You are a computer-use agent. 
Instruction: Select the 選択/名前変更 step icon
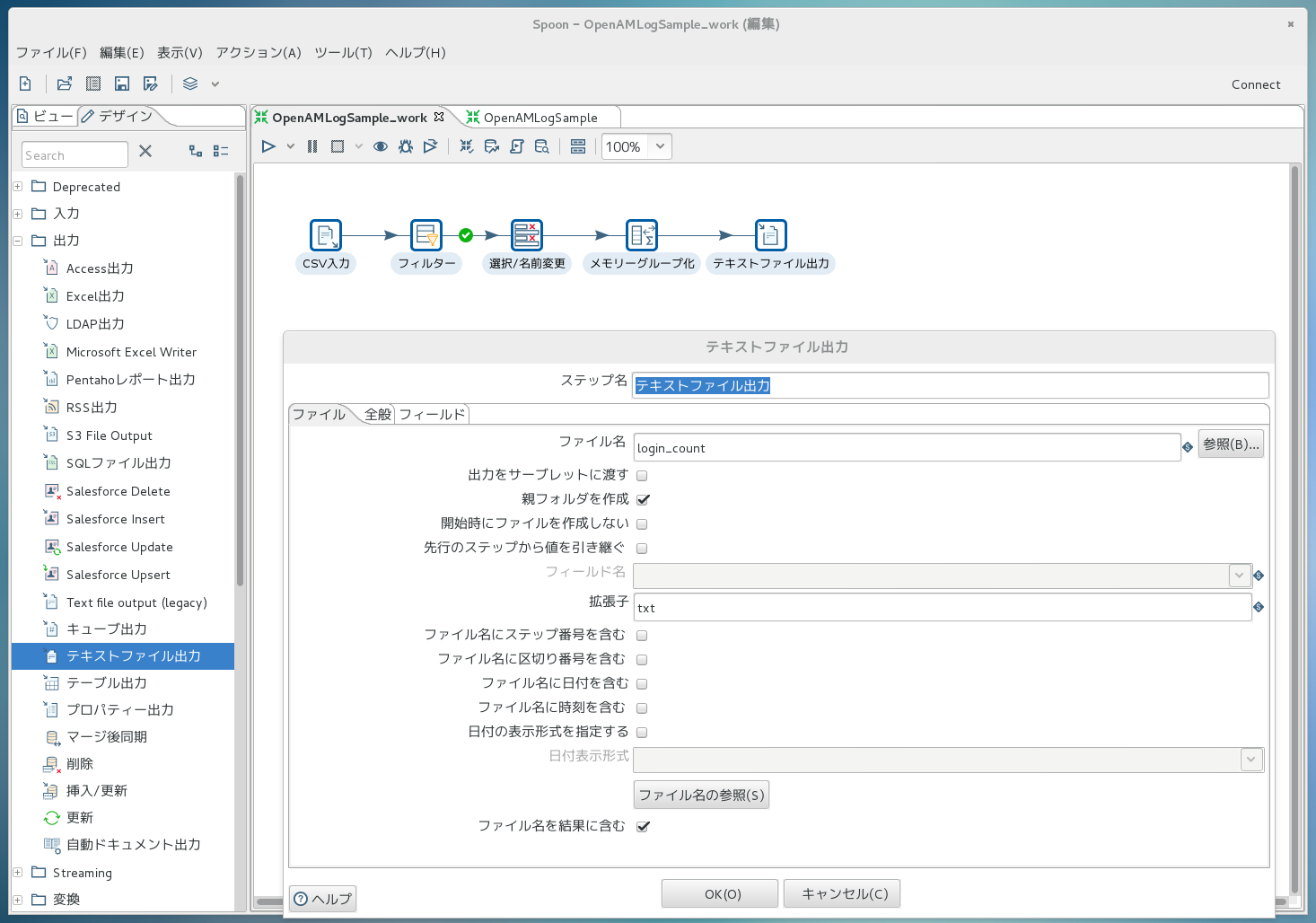527,235
